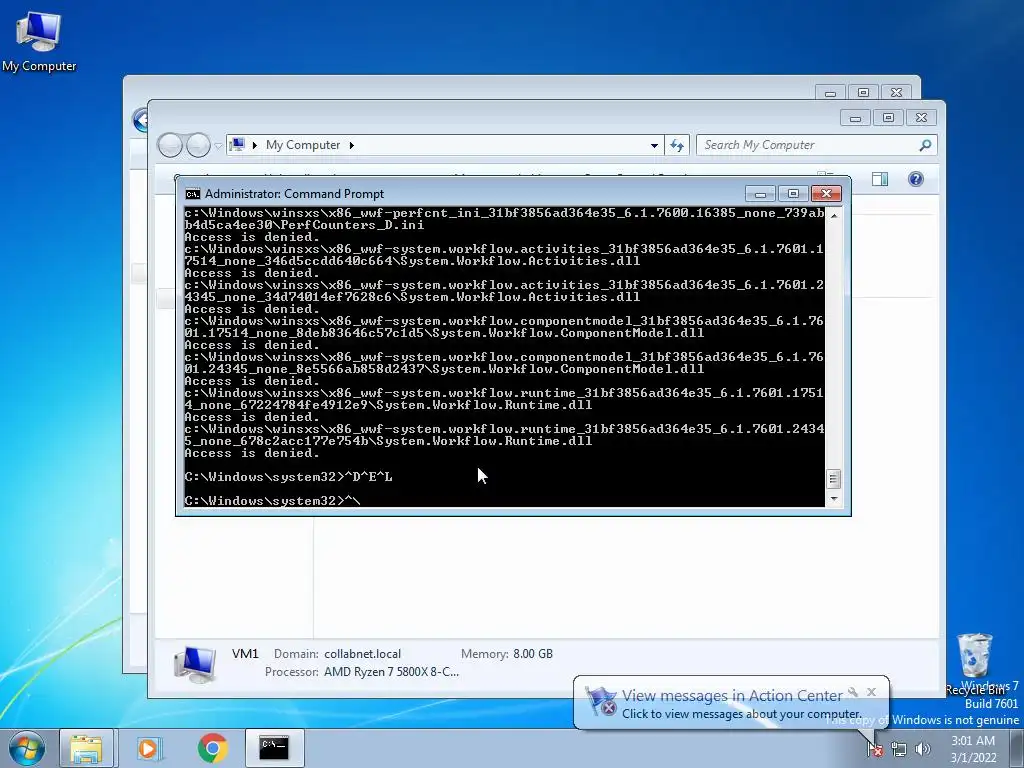Click View messages in Action Center balloon
This screenshot has width=1024, height=768.
click(731, 696)
